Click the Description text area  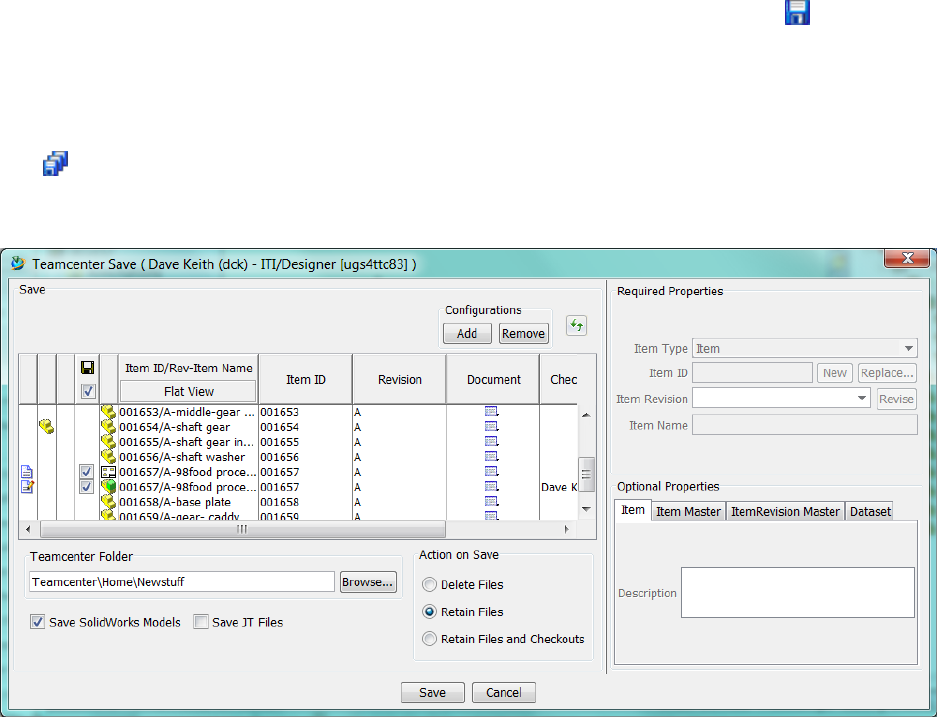click(x=798, y=592)
